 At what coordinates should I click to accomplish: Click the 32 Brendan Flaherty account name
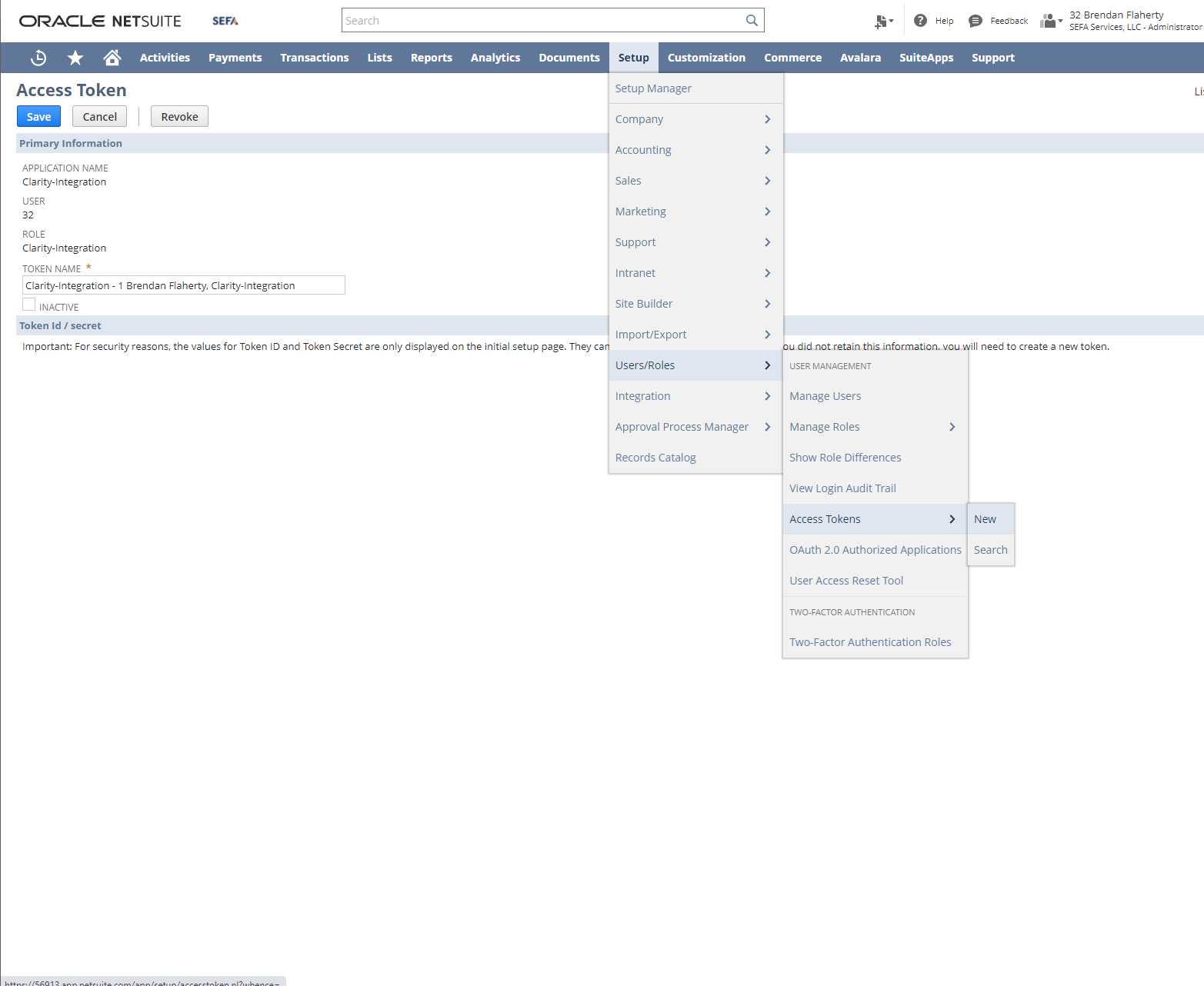1116,15
